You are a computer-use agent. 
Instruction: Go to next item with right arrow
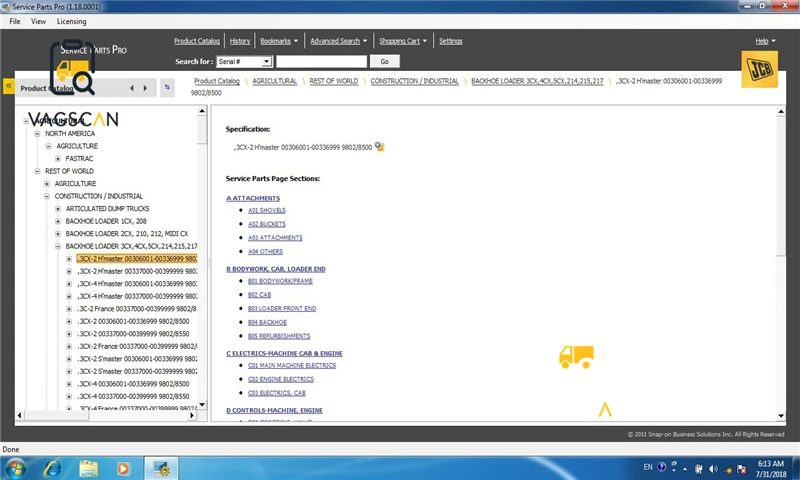tap(145, 88)
